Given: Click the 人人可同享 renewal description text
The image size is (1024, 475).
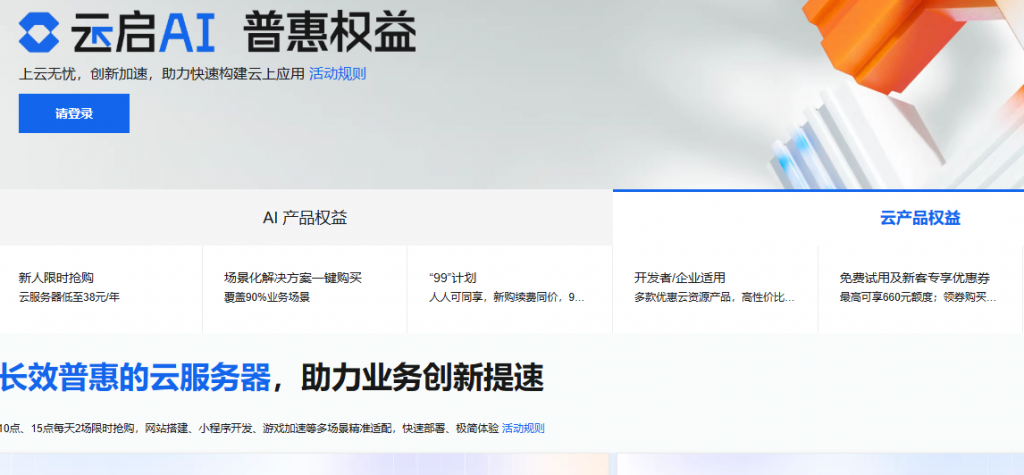Looking at the screenshot, I should pyautogui.click(x=506, y=297).
